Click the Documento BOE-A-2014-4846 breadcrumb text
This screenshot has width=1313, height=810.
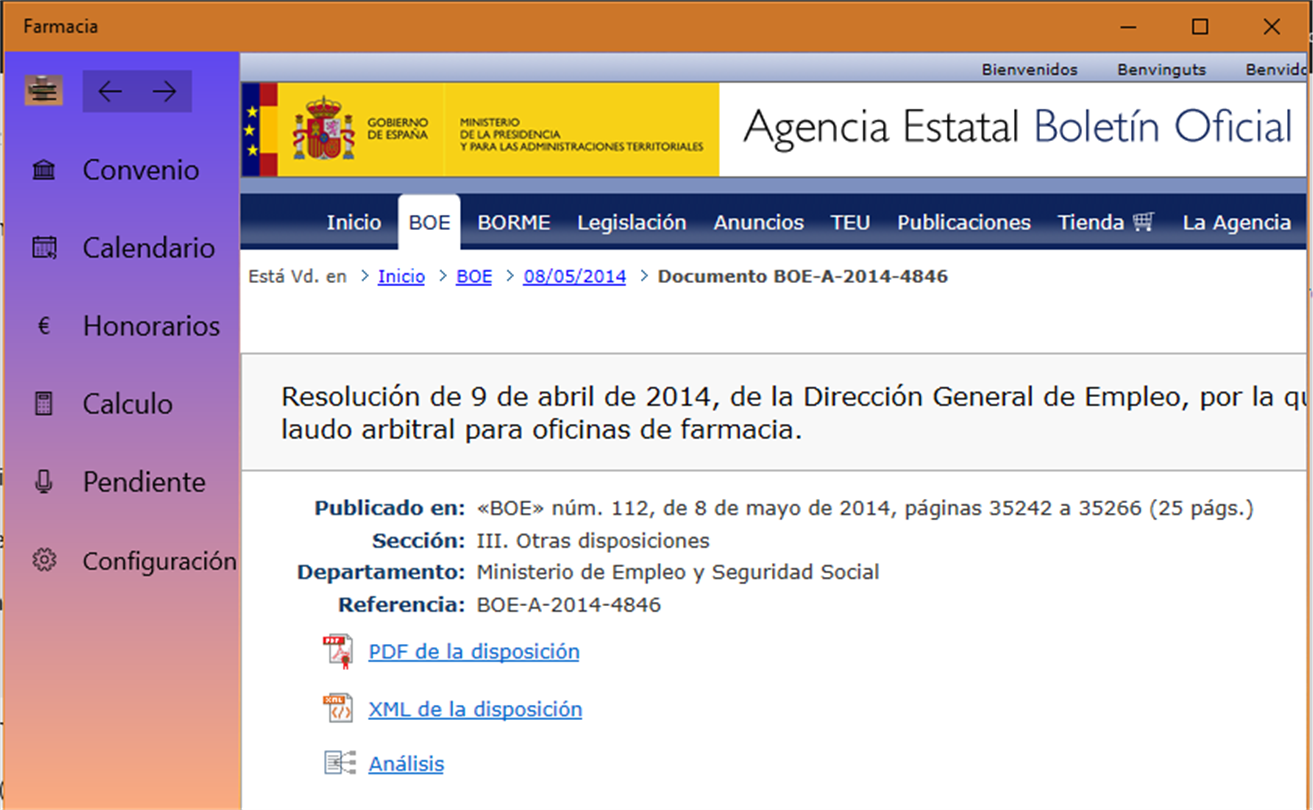pyautogui.click(x=803, y=277)
